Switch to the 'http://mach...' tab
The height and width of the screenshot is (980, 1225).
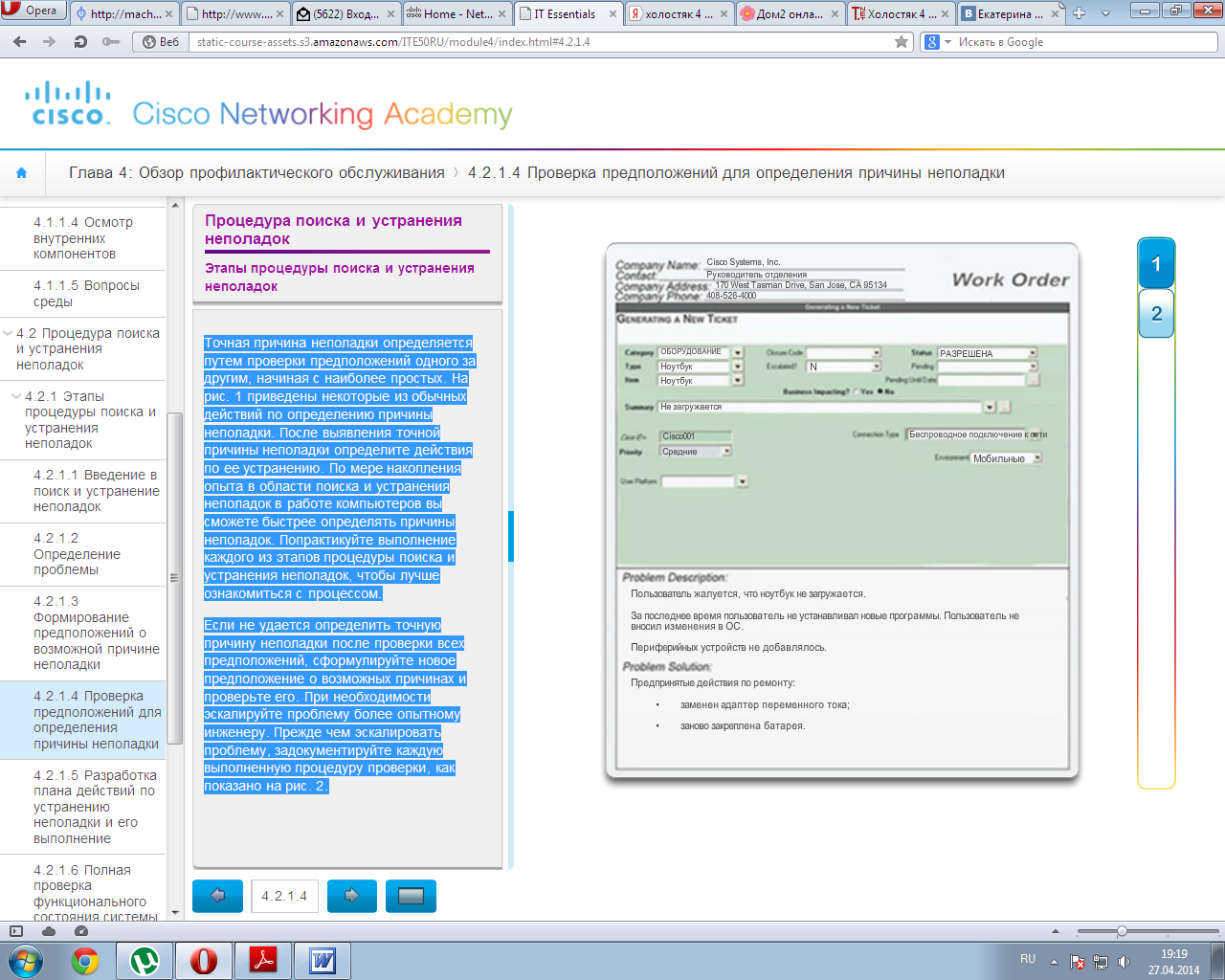pos(123,13)
